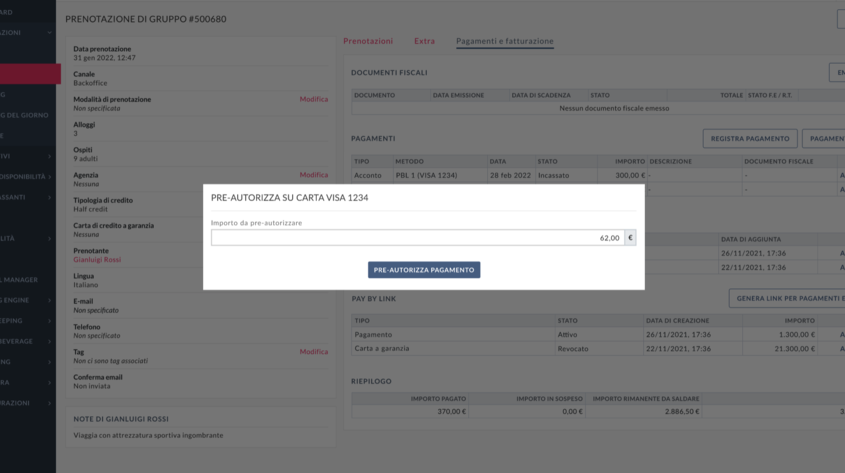Open the Gianluigi Rossi prenotante link
Image resolution: width=845 pixels, height=473 pixels.
click(97, 260)
